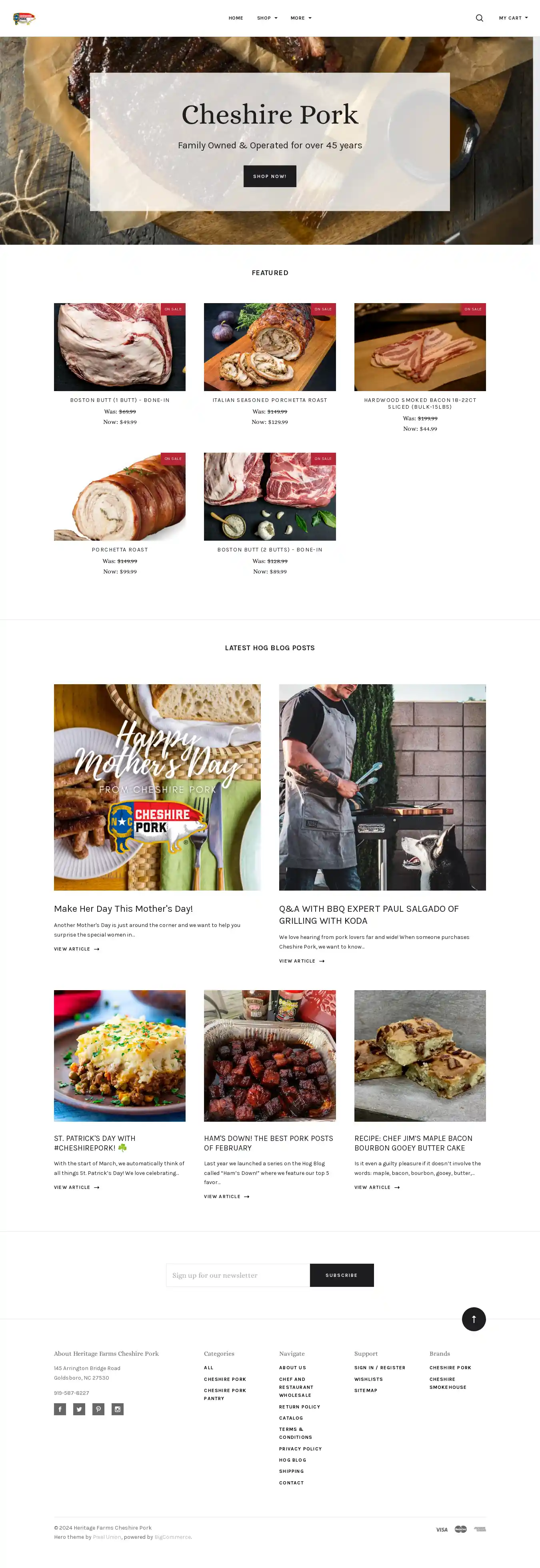The width and height of the screenshot is (540, 1568).
Task: Click the back-to-top arrow button
Action: click(474, 1319)
